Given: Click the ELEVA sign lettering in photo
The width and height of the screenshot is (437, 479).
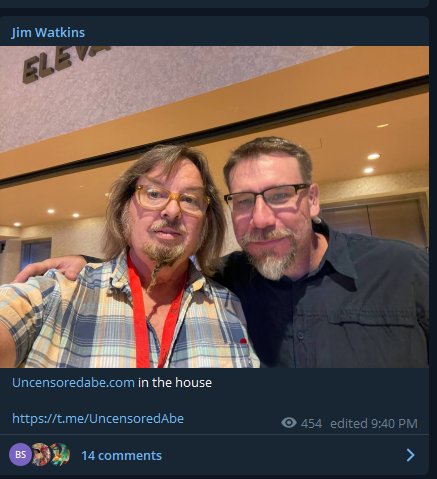Looking at the screenshot, I should (x=65, y=63).
